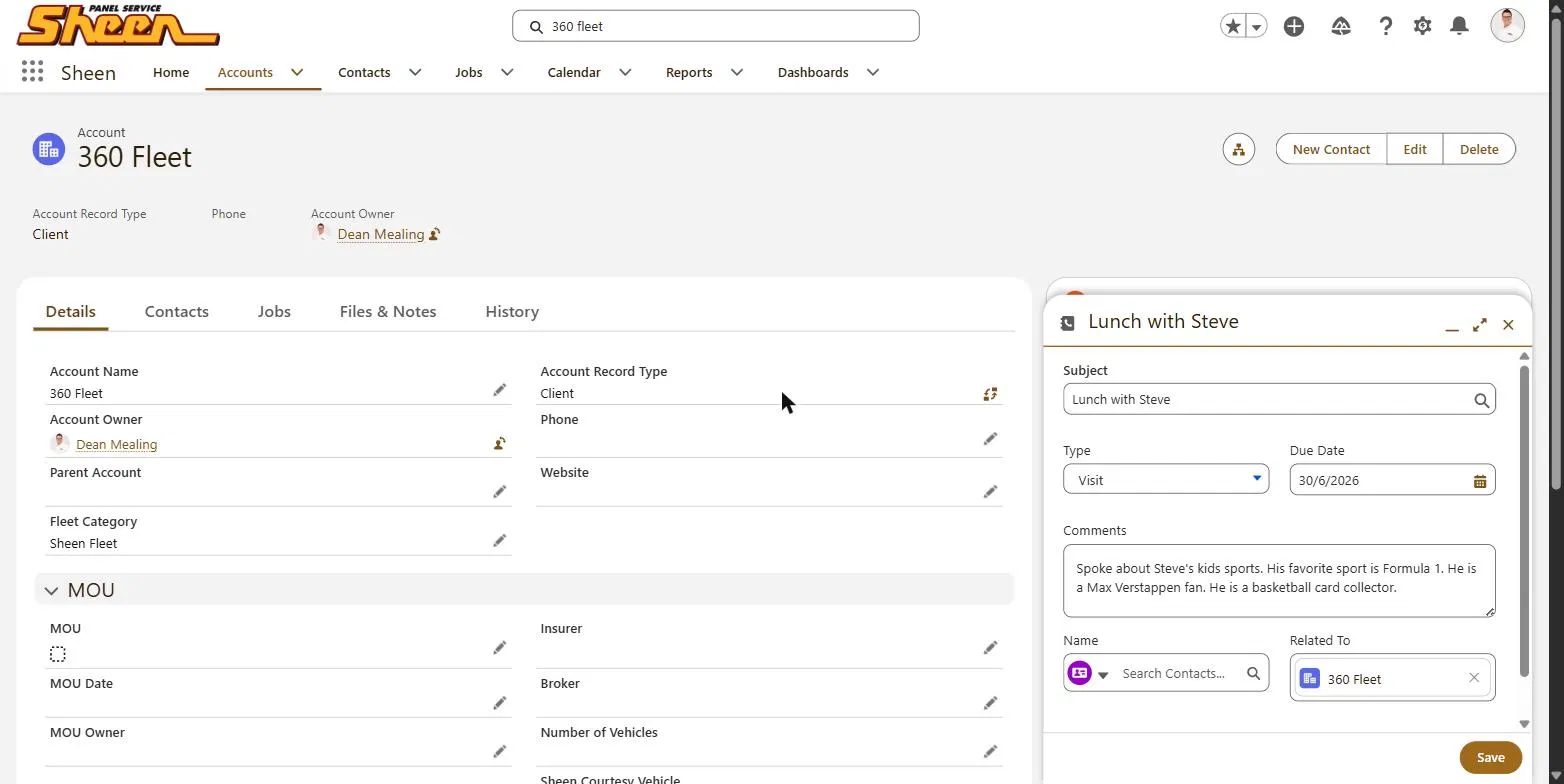
Task: Open the Jobs nav dropdown chevron
Action: (507, 72)
